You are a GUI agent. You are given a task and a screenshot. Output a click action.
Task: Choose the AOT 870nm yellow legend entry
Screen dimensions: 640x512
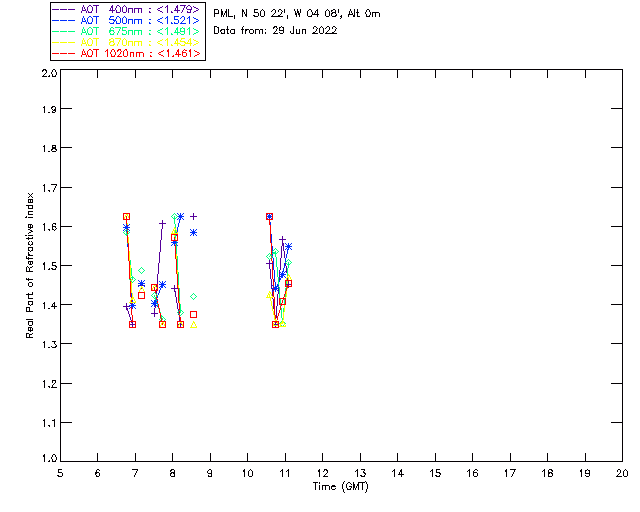click(126, 42)
